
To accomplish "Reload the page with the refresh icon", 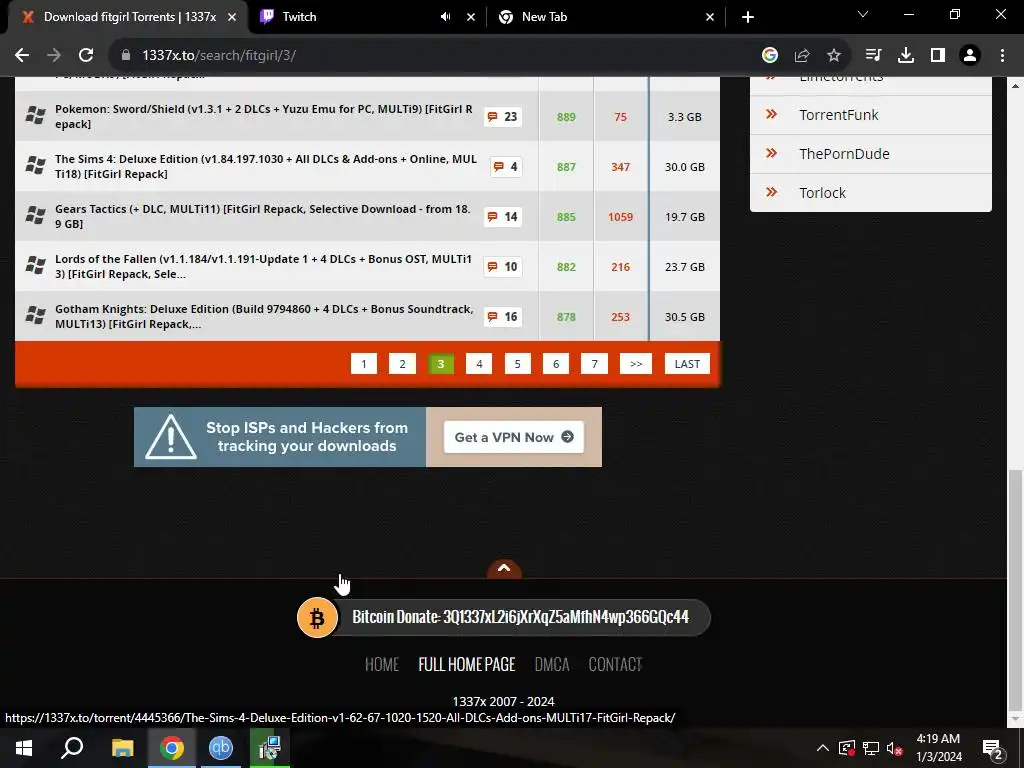I will (86, 56).
